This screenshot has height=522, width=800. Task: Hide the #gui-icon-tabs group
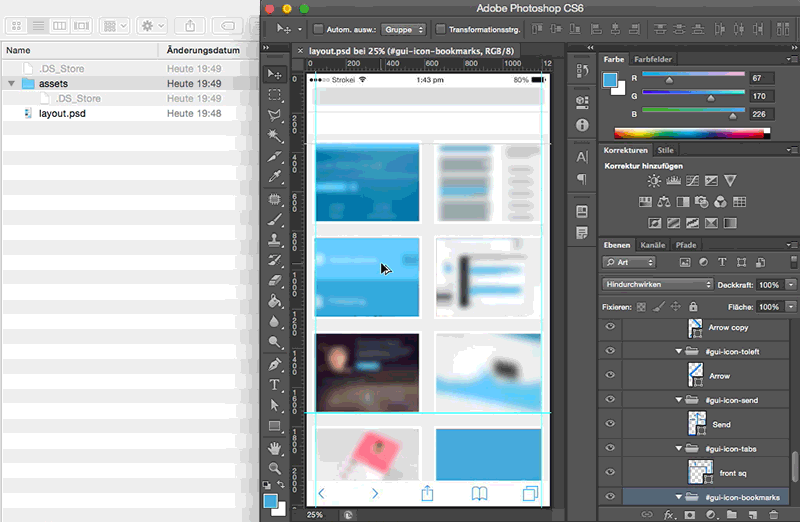tap(610, 448)
